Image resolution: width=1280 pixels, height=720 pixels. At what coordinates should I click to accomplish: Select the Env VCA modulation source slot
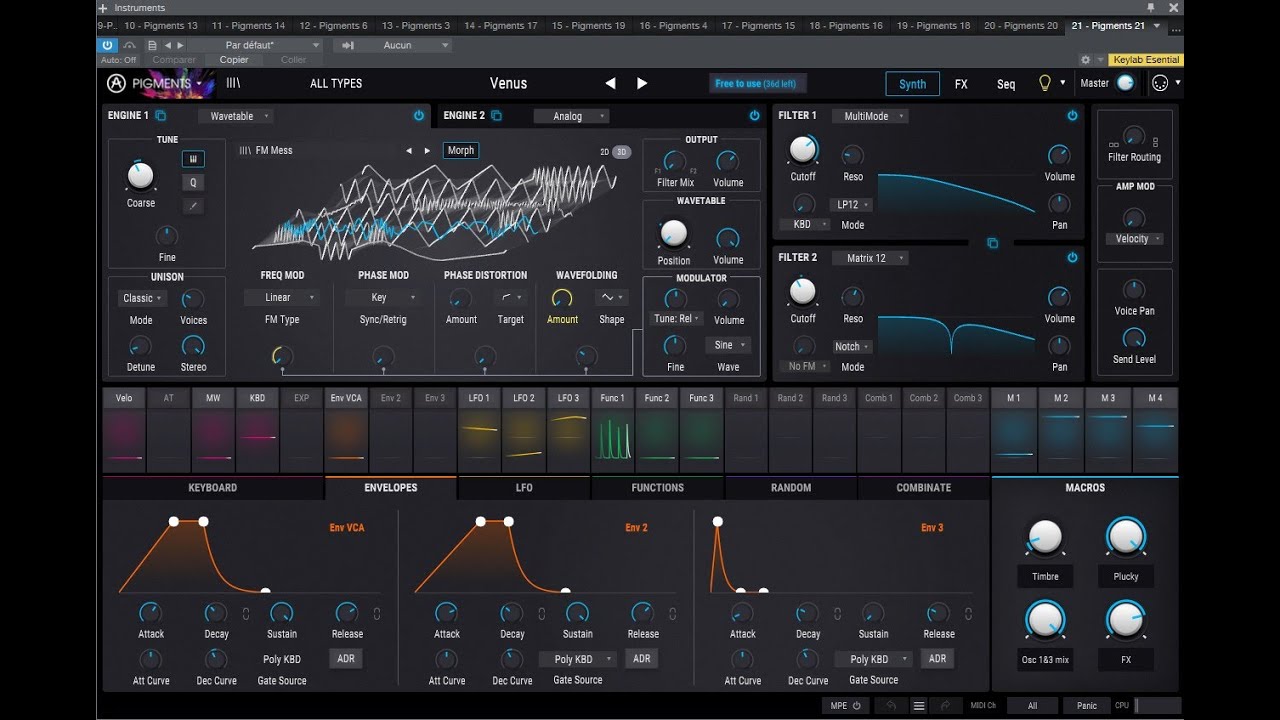346,429
